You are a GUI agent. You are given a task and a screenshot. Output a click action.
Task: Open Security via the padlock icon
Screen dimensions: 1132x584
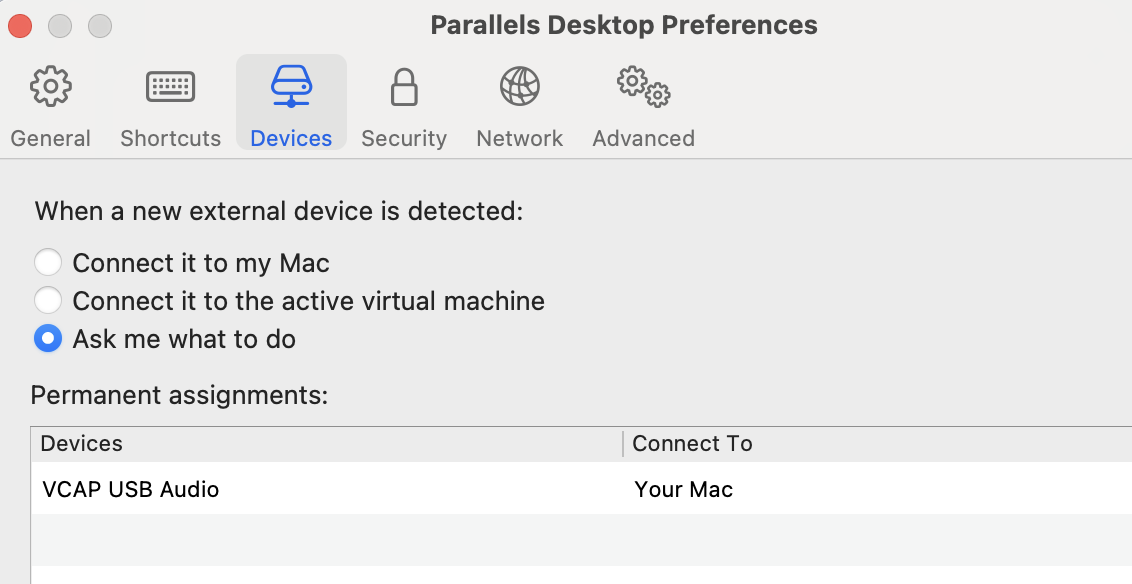[x=404, y=87]
